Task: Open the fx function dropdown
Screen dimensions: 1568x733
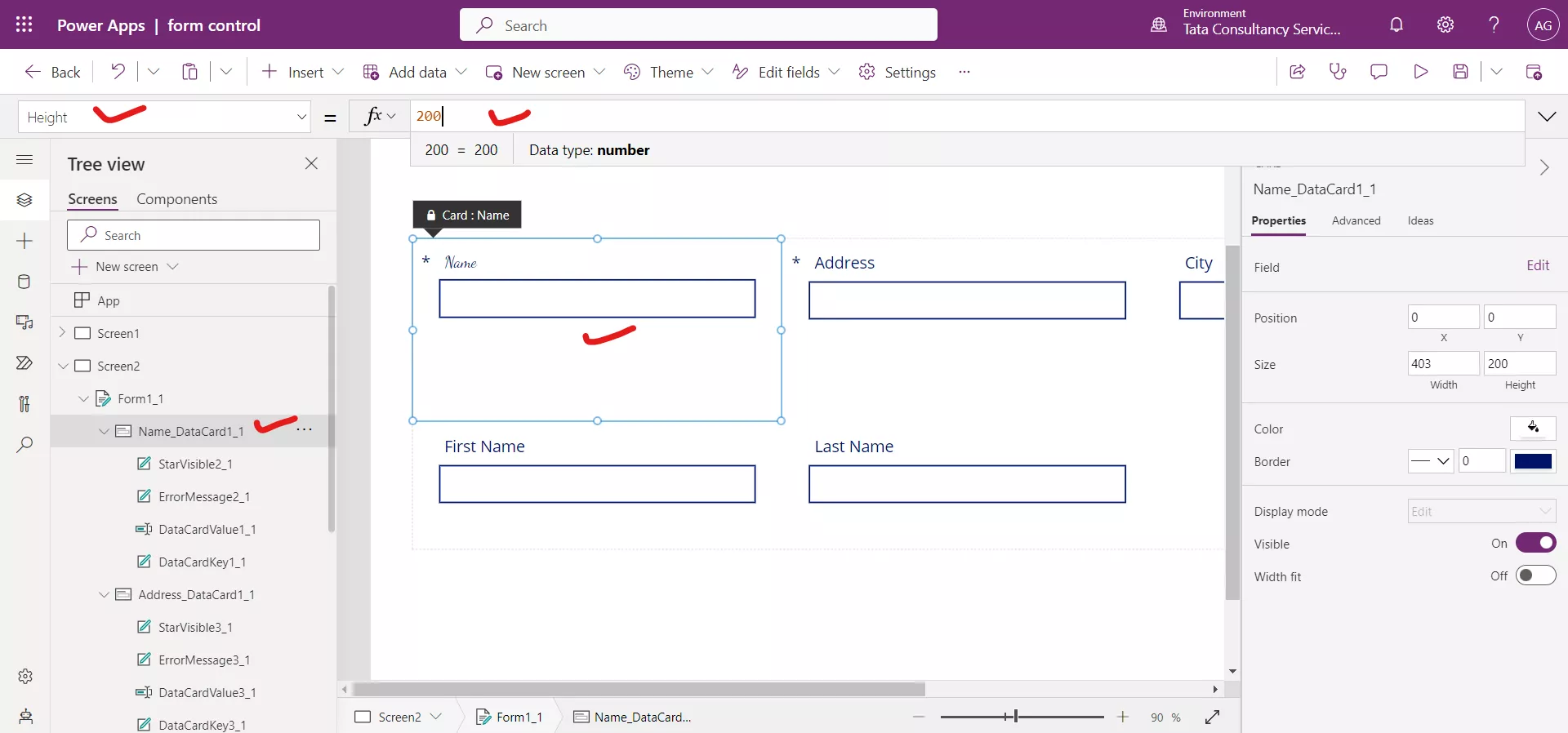Action: 380,116
